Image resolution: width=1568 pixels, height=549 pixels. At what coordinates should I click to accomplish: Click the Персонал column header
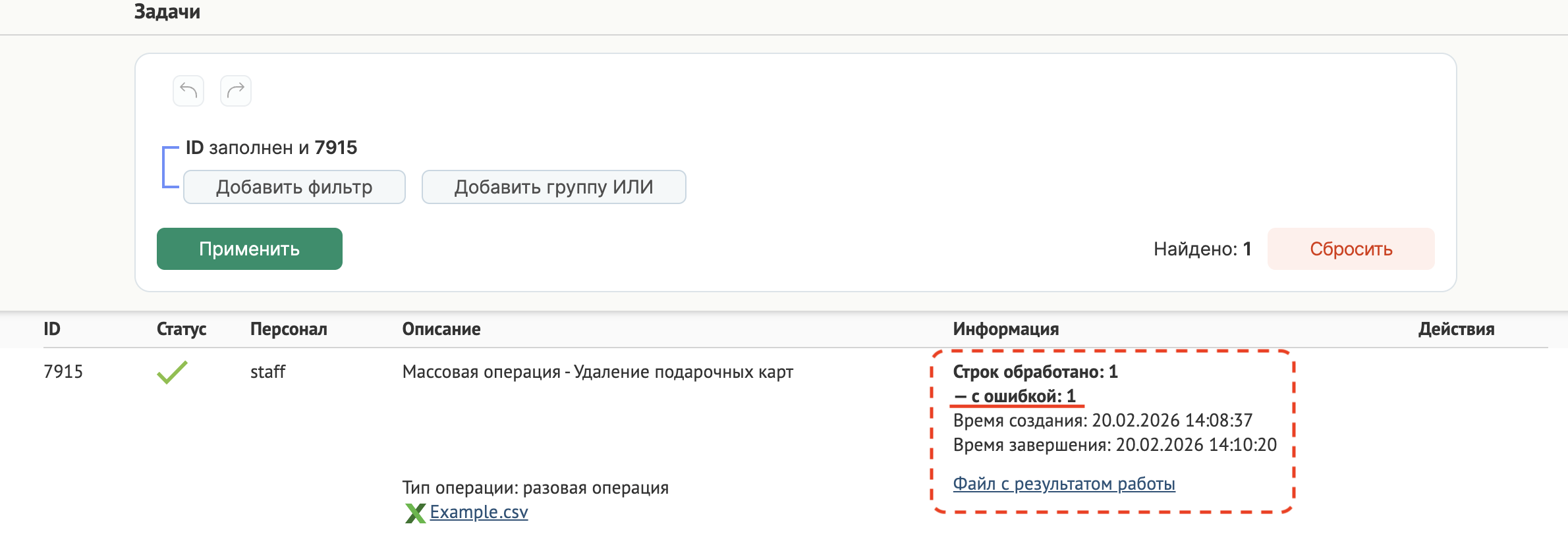pyautogui.click(x=289, y=329)
